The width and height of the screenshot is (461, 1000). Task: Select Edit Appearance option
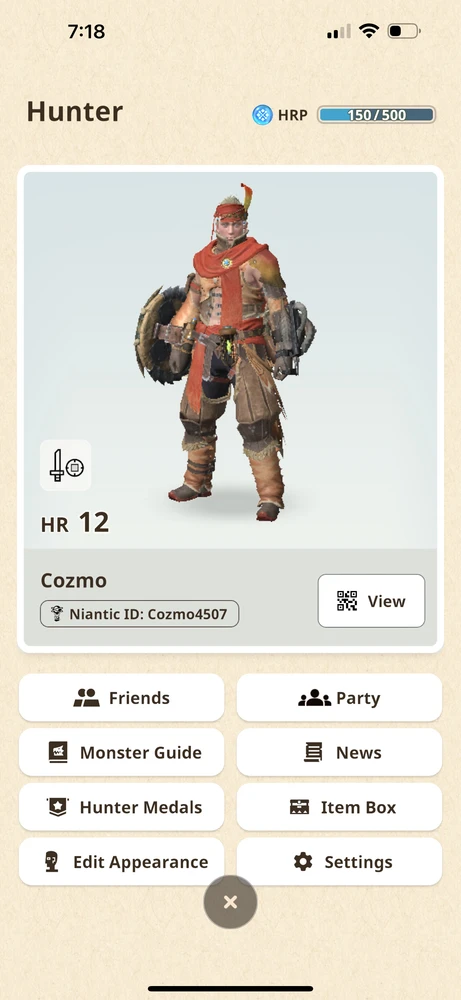pos(121,862)
